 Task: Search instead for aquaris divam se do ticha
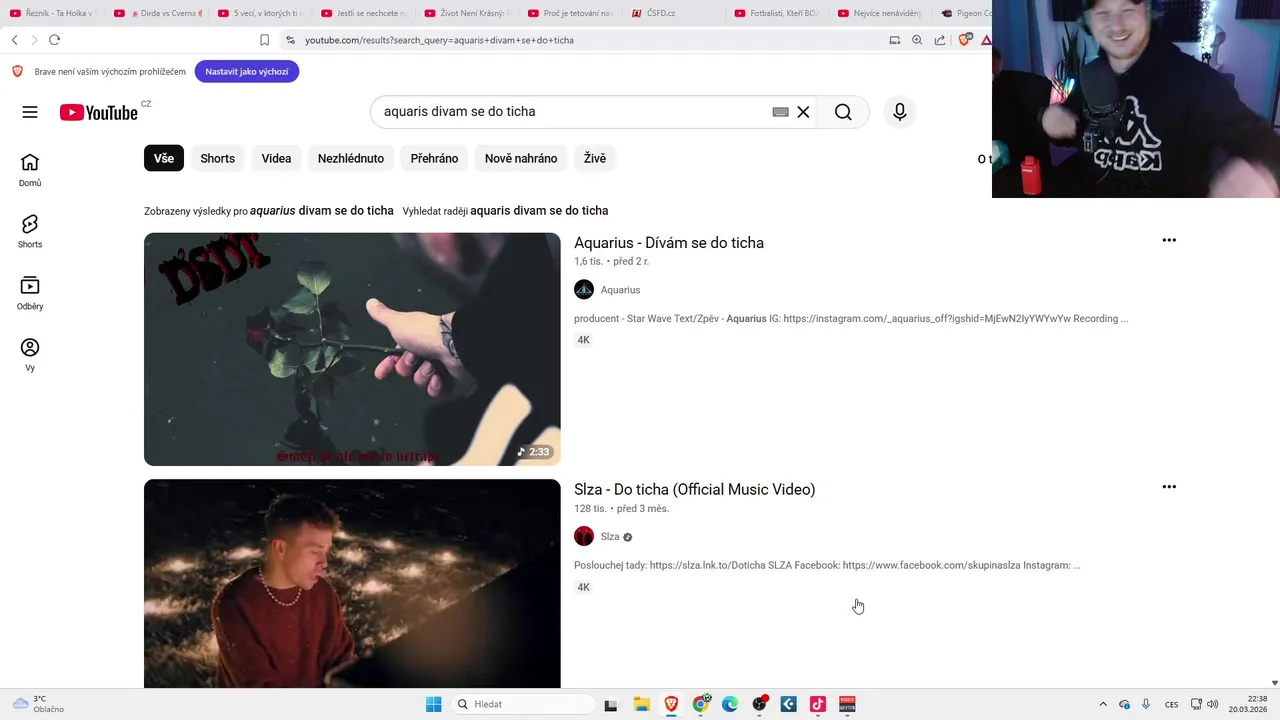(539, 211)
